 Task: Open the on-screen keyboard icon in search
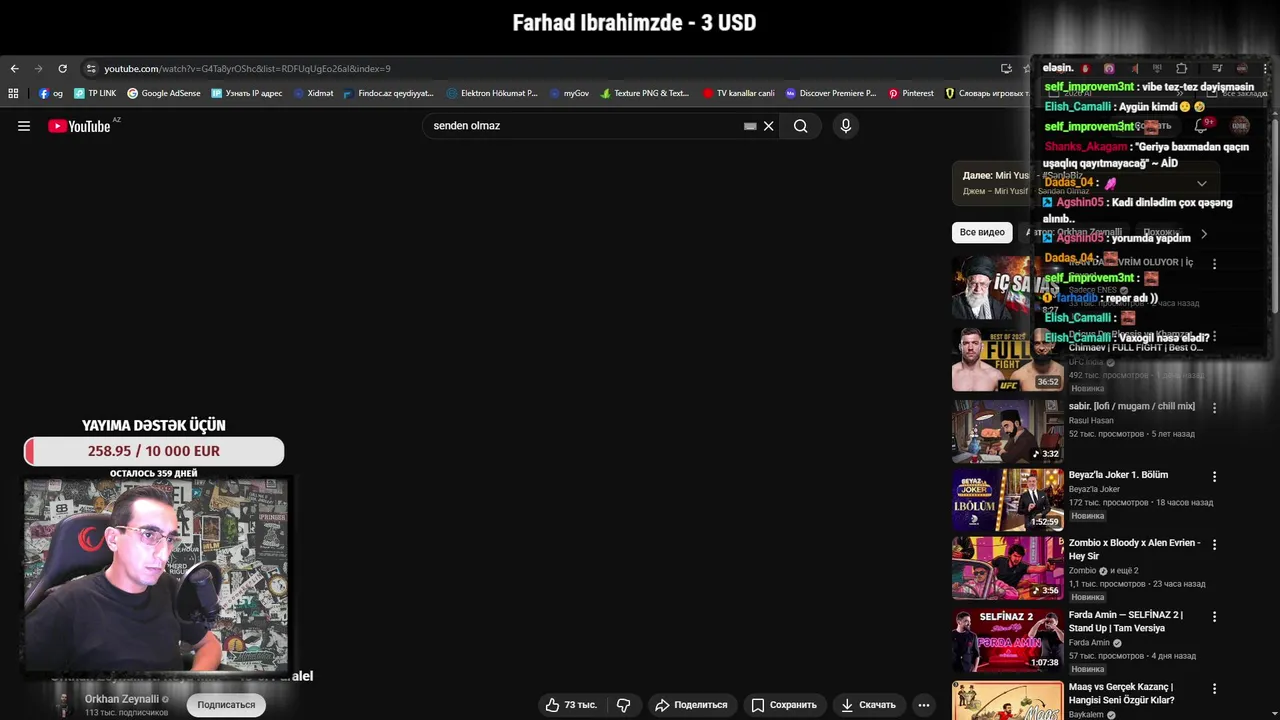(750, 126)
